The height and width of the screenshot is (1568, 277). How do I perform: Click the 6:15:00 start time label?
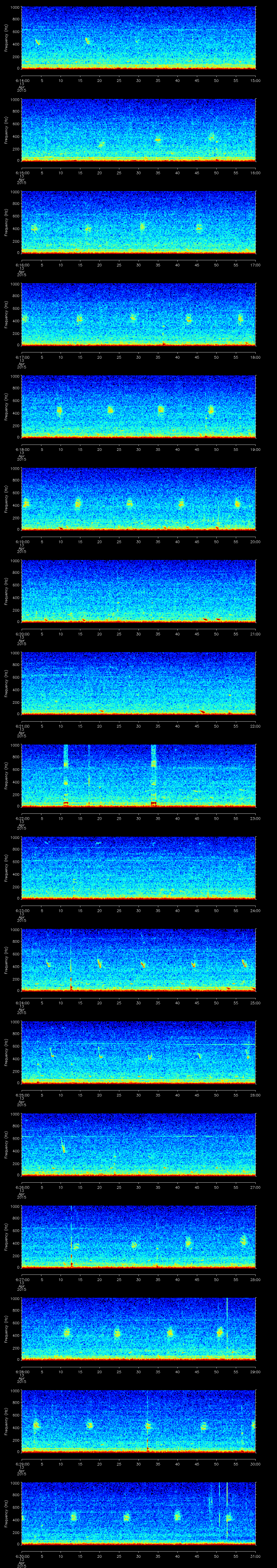(x=22, y=173)
